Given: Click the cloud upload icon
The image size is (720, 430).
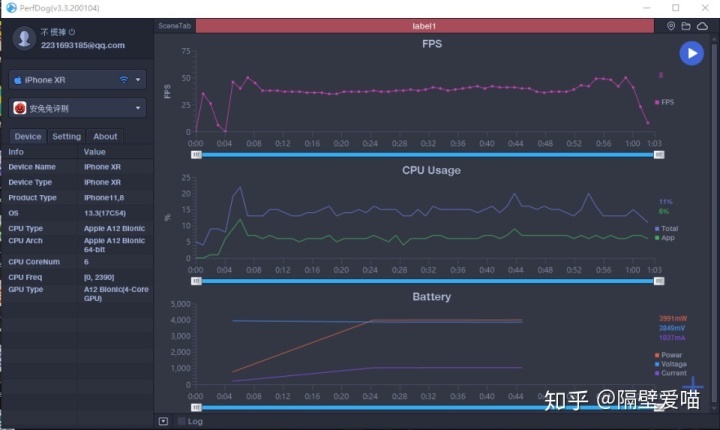Looking at the screenshot, I should (x=702, y=26).
